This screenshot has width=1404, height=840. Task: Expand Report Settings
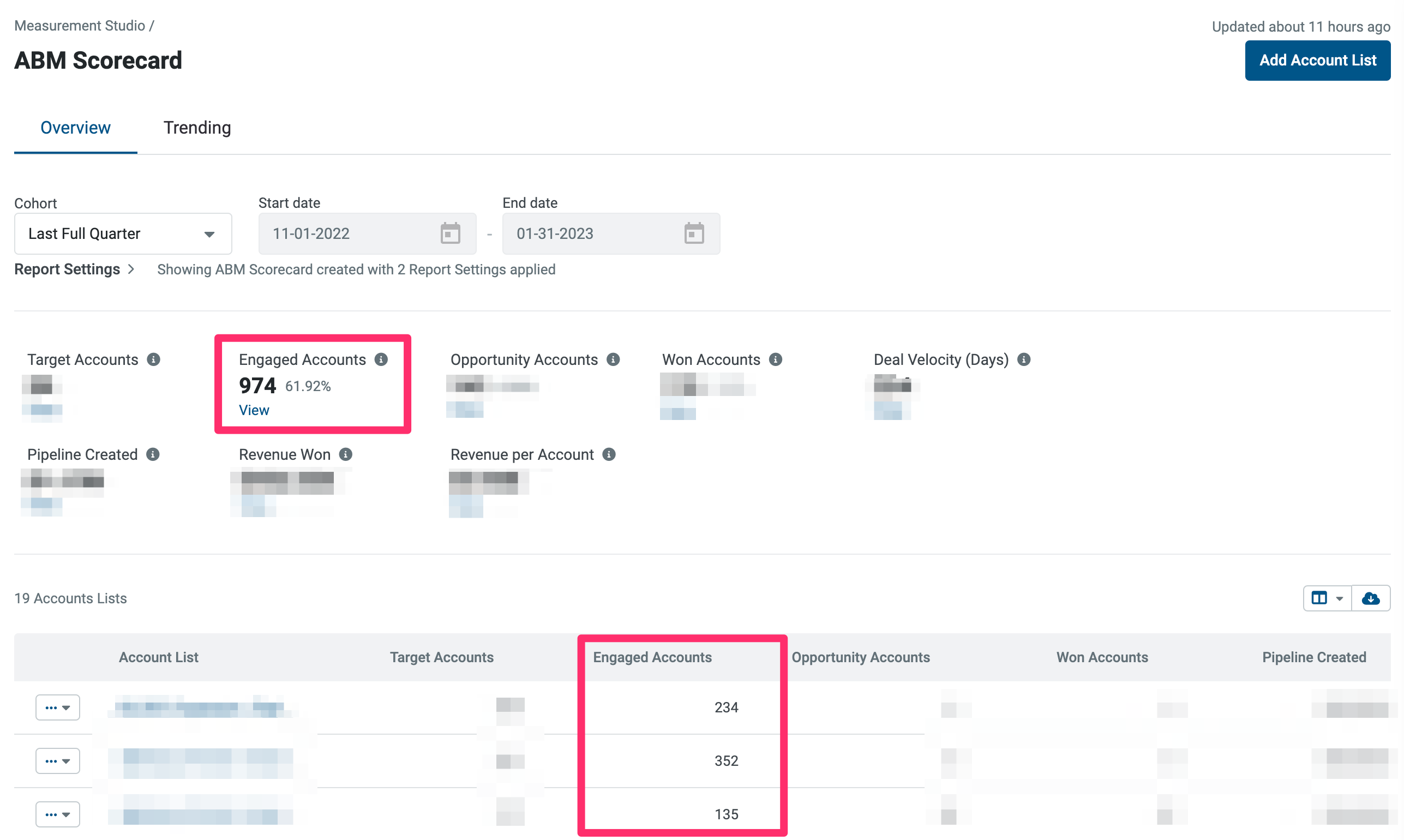(74, 269)
